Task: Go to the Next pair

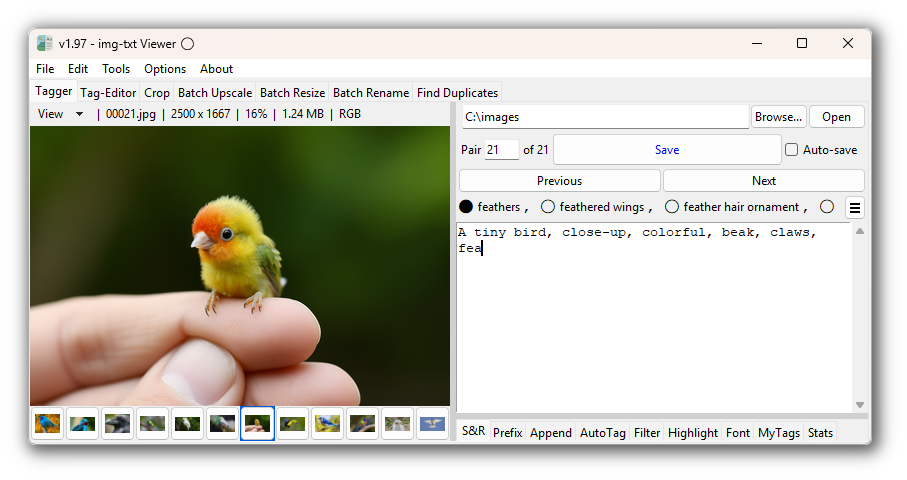Action: tap(764, 181)
